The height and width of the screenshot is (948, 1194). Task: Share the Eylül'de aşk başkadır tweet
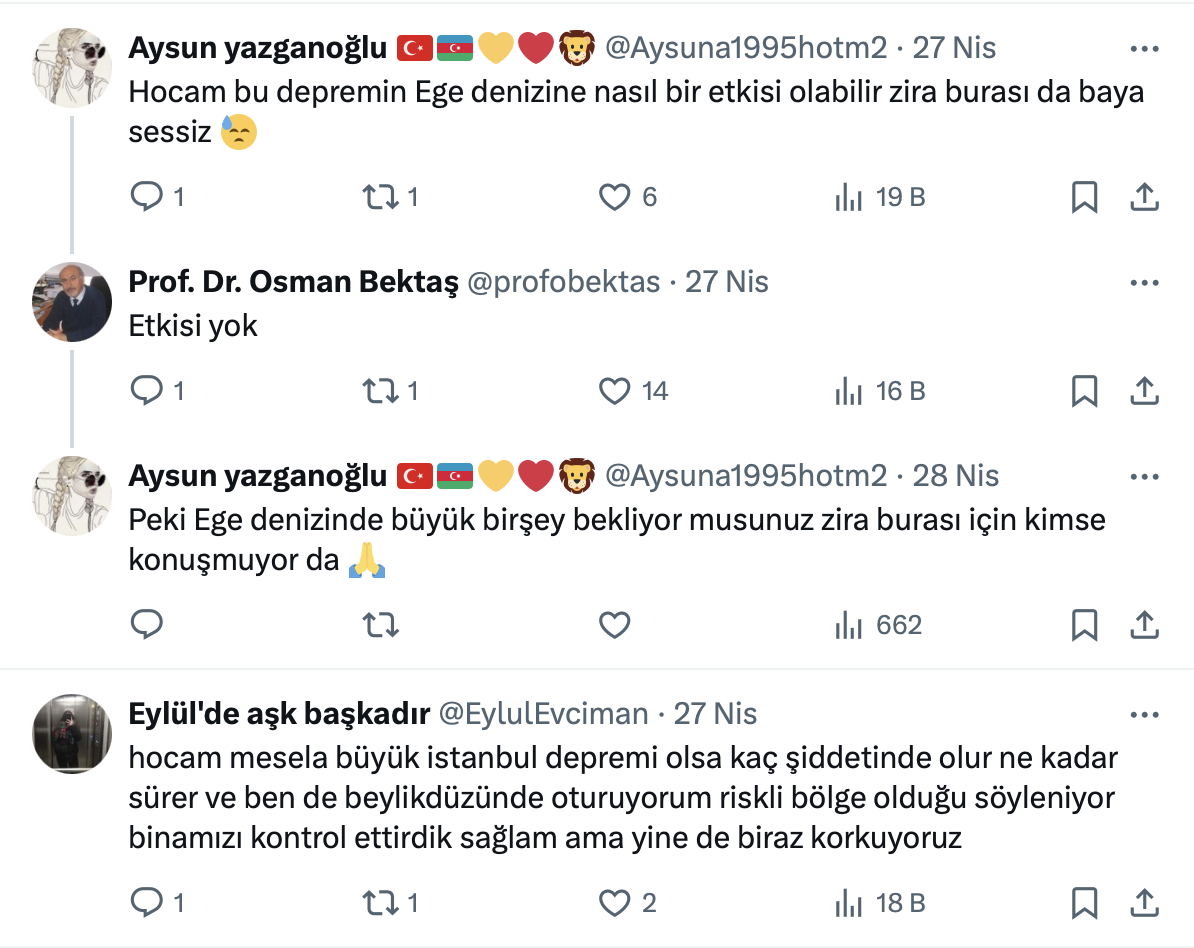click(1144, 903)
